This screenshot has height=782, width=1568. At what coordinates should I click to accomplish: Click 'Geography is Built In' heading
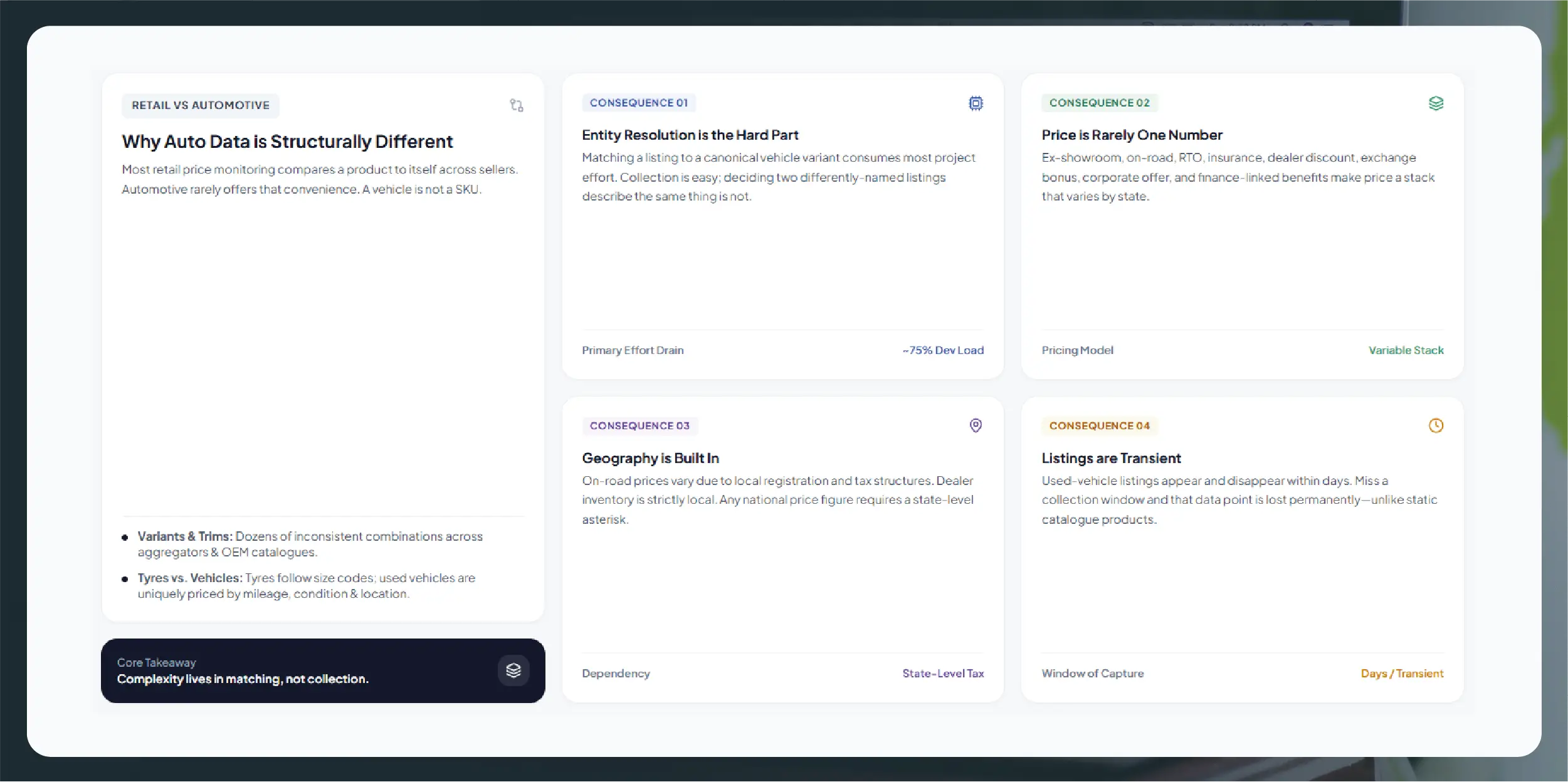[650, 459]
